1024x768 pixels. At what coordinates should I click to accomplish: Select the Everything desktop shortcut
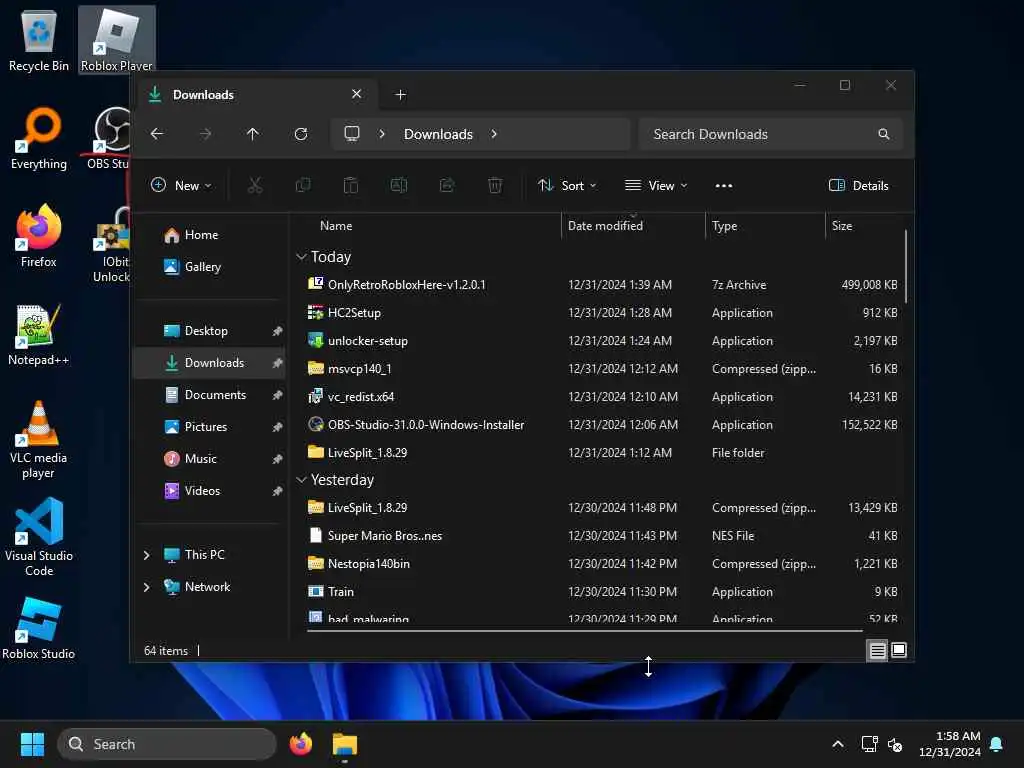click(39, 138)
